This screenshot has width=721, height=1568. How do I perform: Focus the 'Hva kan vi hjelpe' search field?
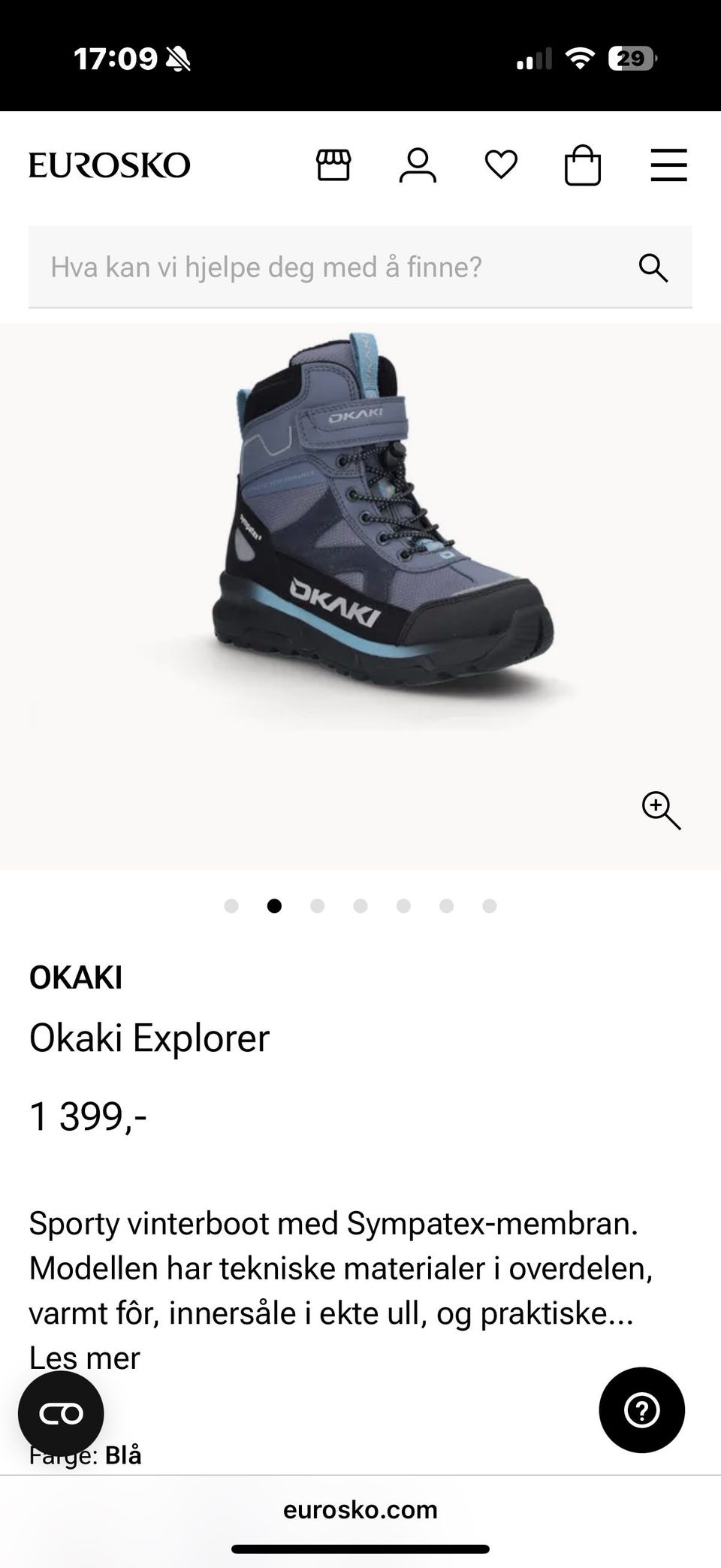click(360, 267)
